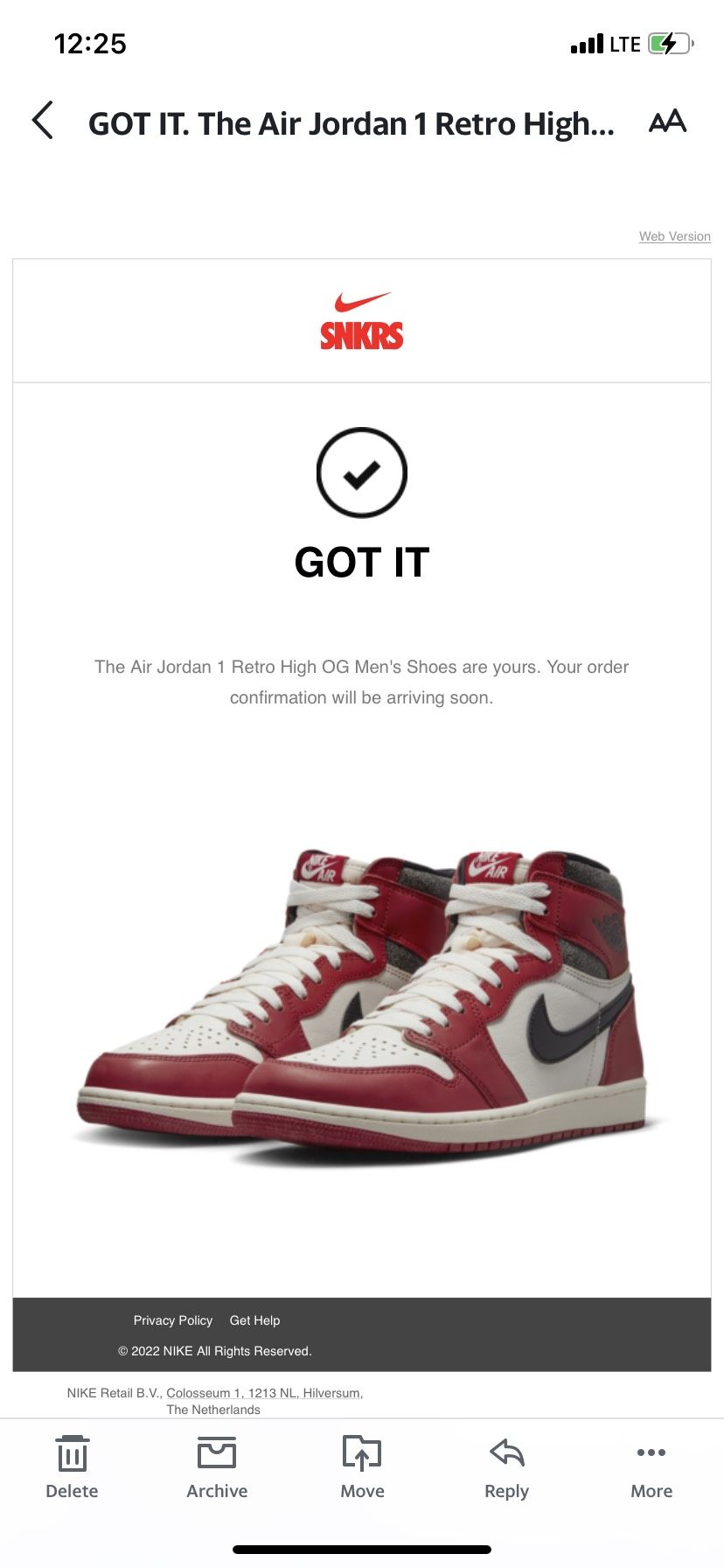Tap the Air Jordan 1 shoe image

coord(362,1004)
